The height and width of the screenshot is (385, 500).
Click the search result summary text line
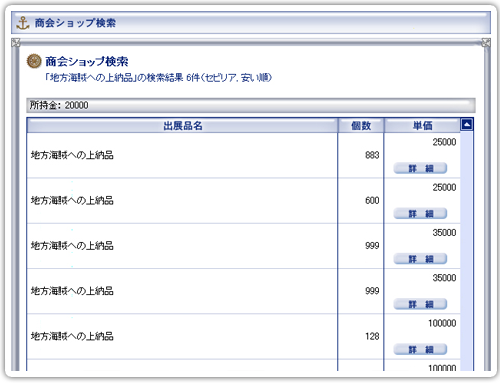[159, 78]
